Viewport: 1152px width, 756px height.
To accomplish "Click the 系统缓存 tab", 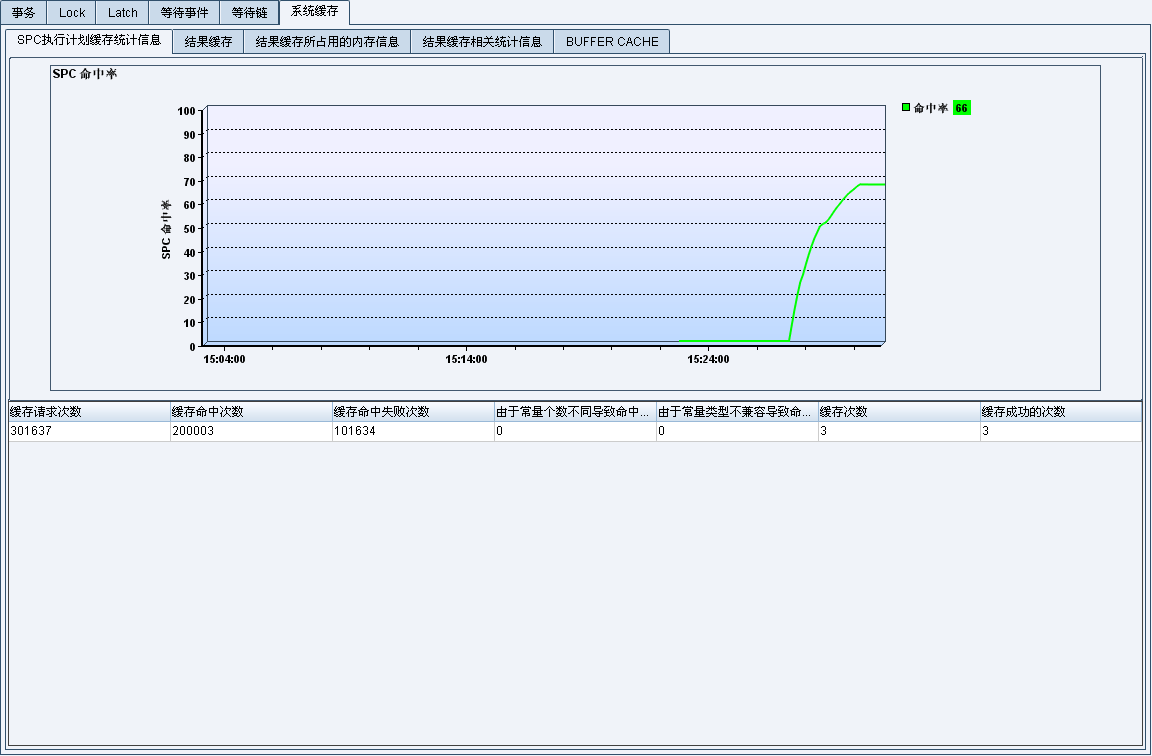I will coord(314,12).
